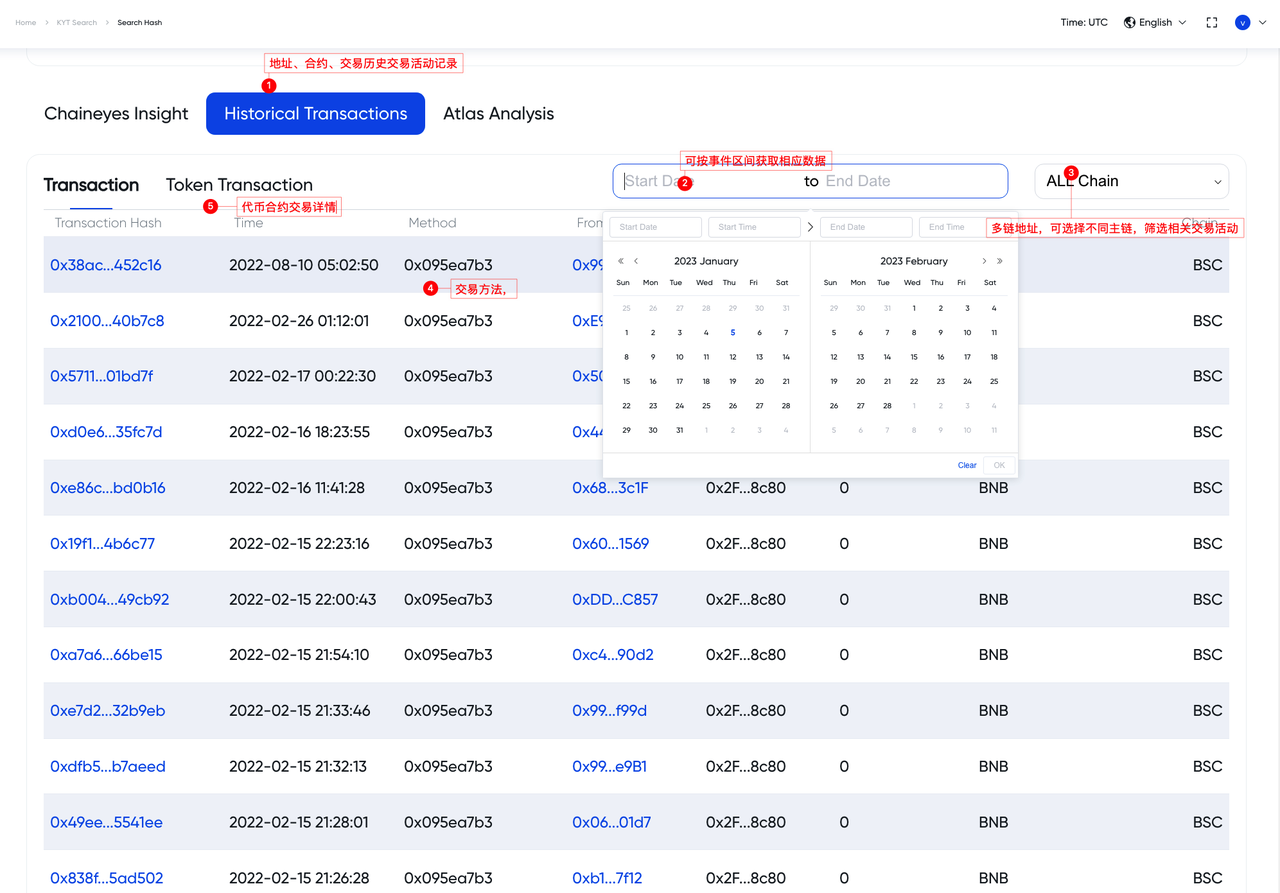Click the Time: UTC label
This screenshot has height=893, width=1280.
coord(1084,22)
